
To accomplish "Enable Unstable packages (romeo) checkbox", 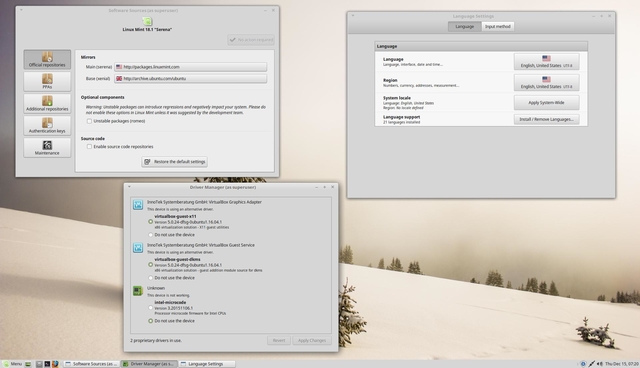I will 89,121.
